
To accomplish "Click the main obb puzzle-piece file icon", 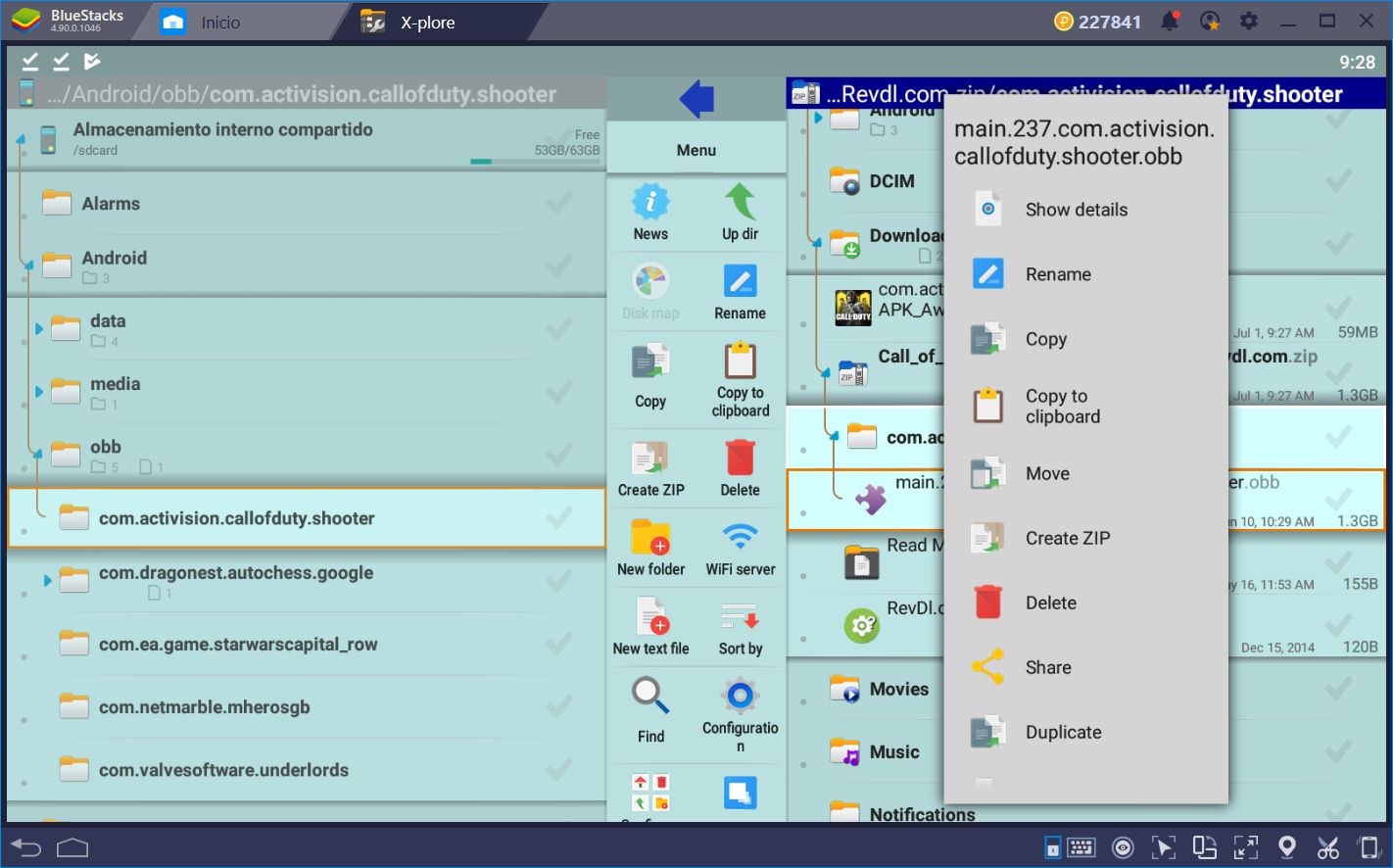I will (x=870, y=499).
